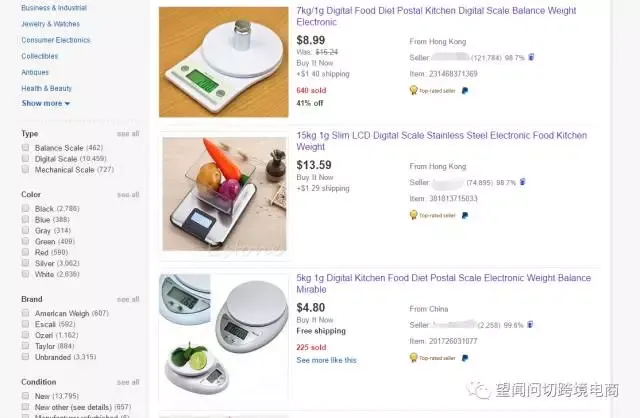Open see all for Color filters
The height and width of the screenshot is (418, 640).
pyautogui.click(x=128, y=195)
